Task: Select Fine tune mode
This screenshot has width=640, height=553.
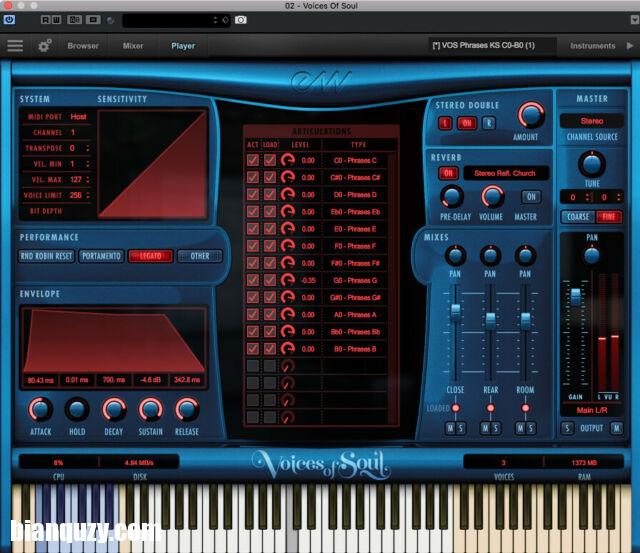Action: (609, 217)
